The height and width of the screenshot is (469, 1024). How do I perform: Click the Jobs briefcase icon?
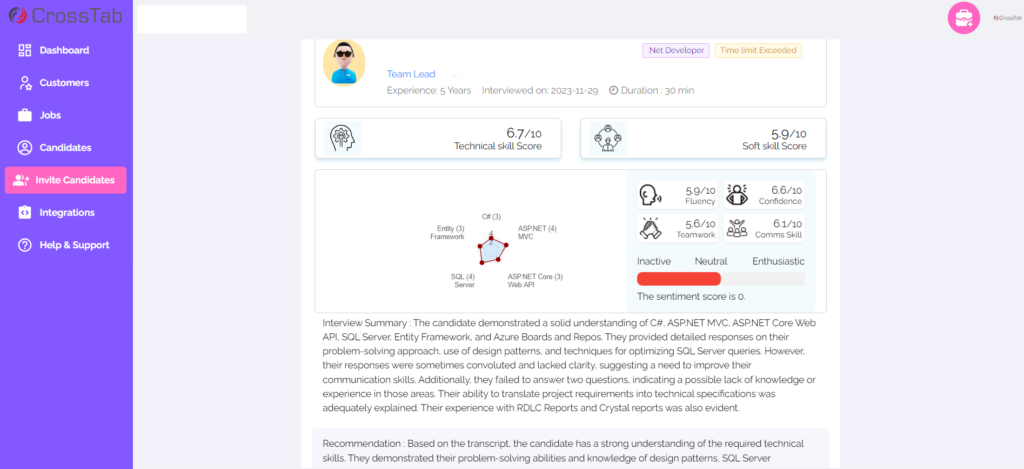pyautogui.click(x=25, y=115)
